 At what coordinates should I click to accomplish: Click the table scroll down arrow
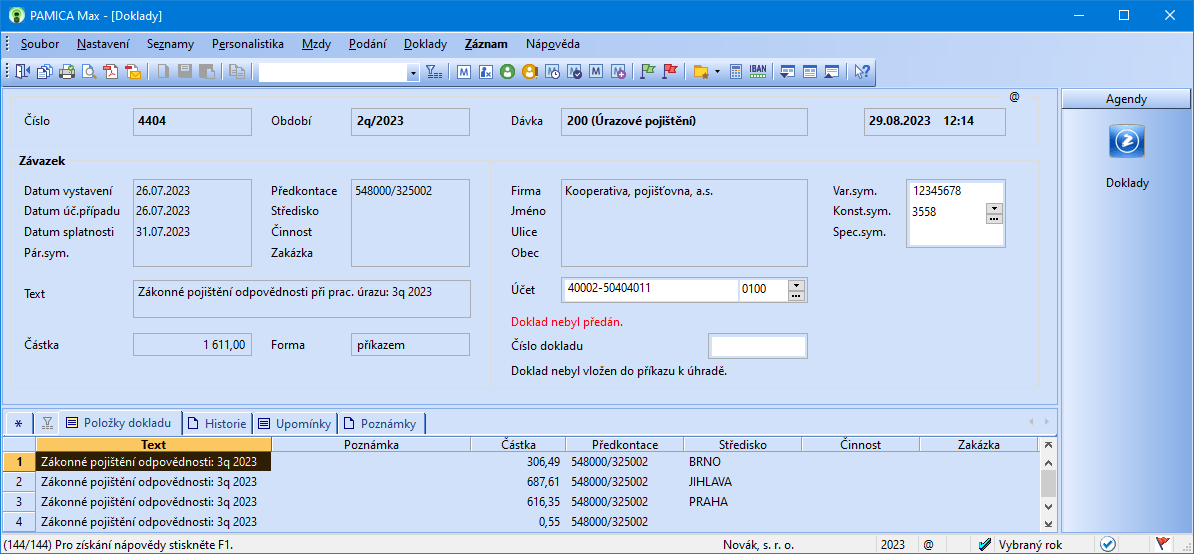pyautogui.click(x=1048, y=506)
